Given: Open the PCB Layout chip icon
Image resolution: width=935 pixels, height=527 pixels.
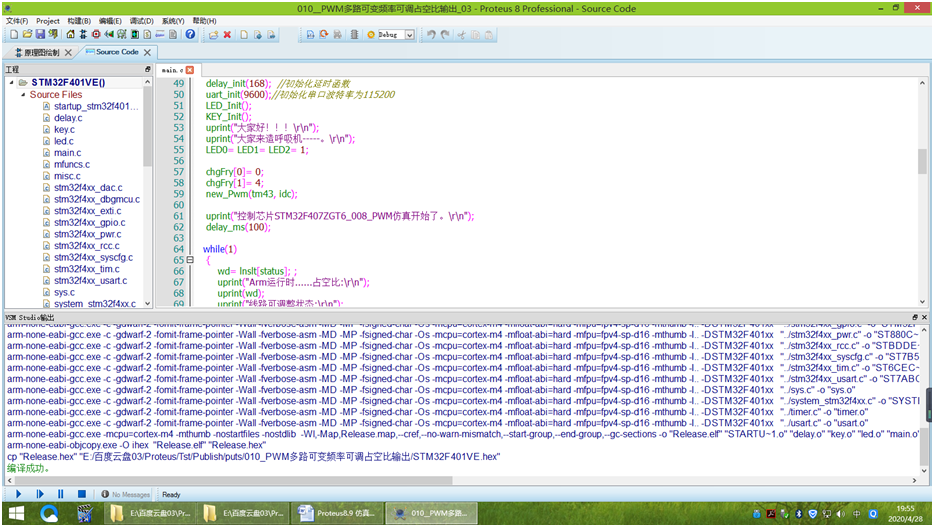Looking at the screenshot, I should click(96, 35).
